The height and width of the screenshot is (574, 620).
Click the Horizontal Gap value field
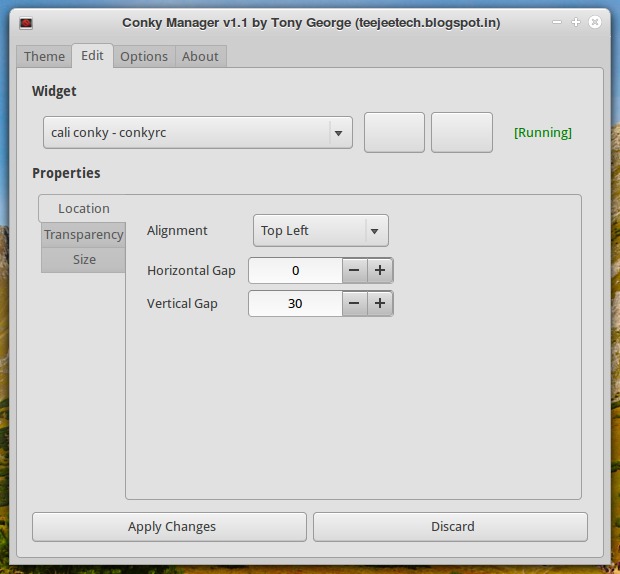coord(295,270)
